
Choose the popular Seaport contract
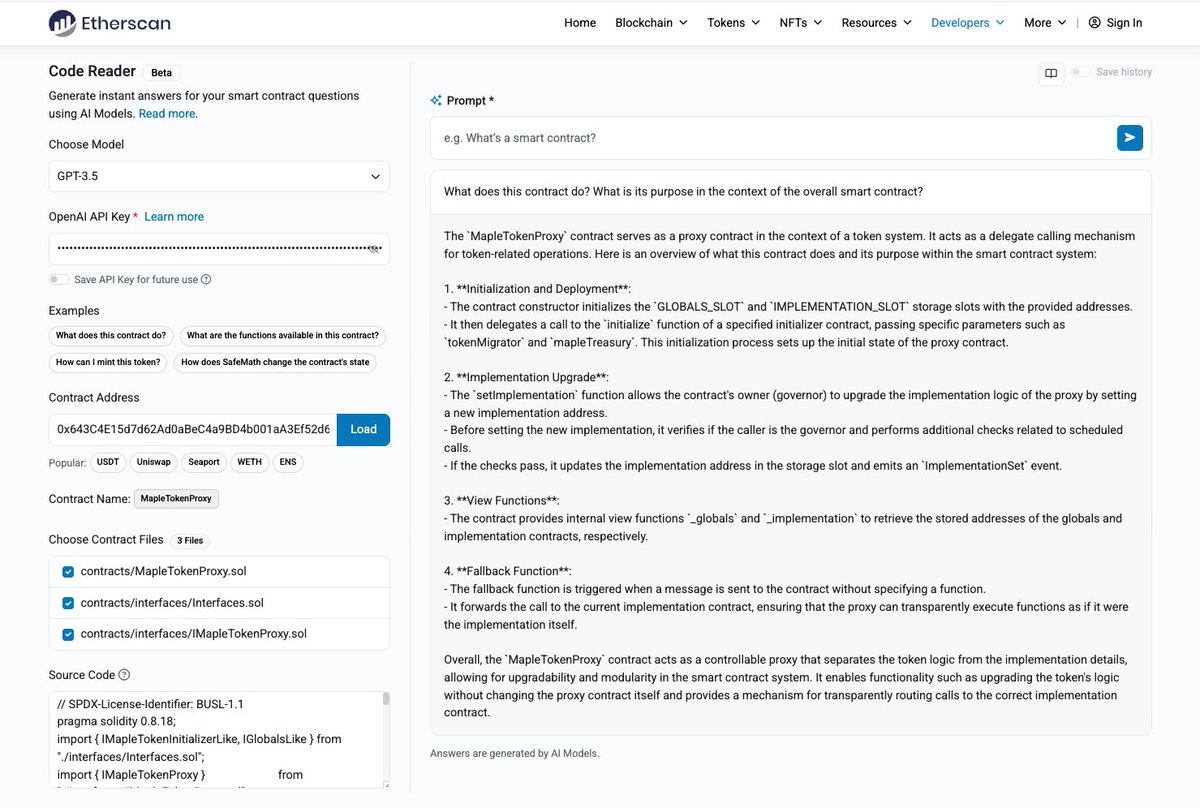pyautogui.click(x=204, y=463)
